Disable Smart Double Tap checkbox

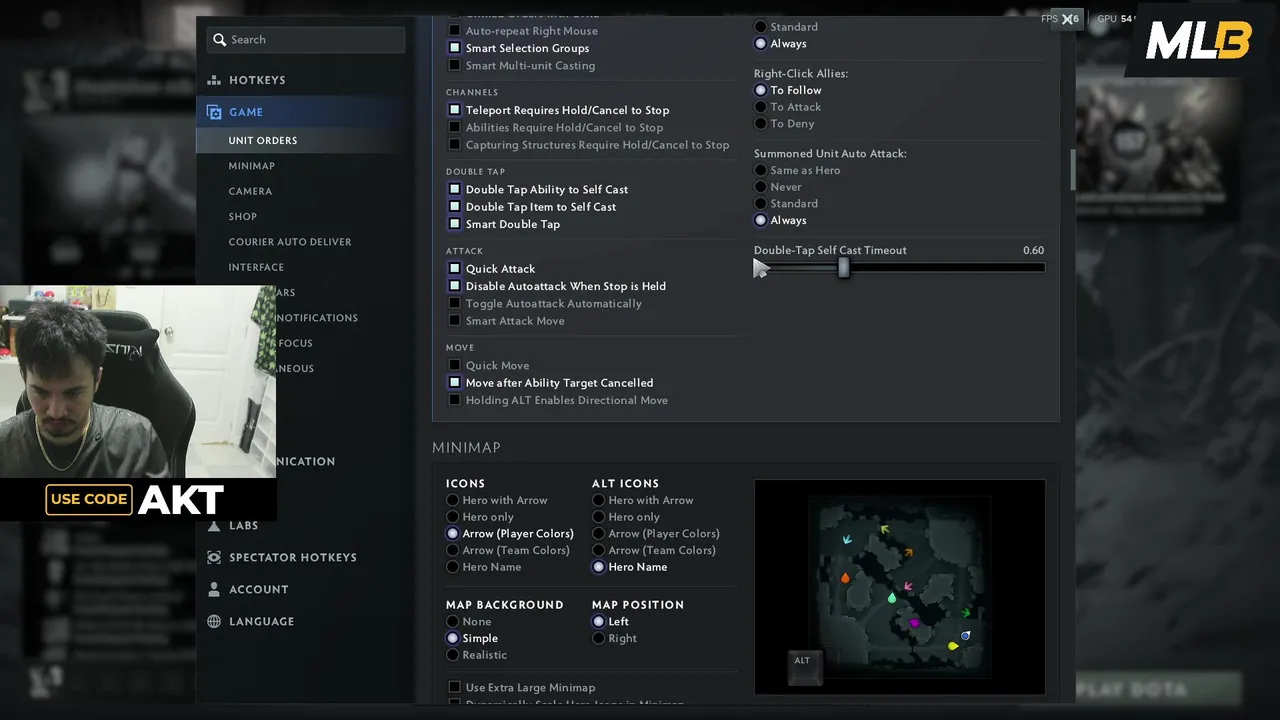point(455,224)
